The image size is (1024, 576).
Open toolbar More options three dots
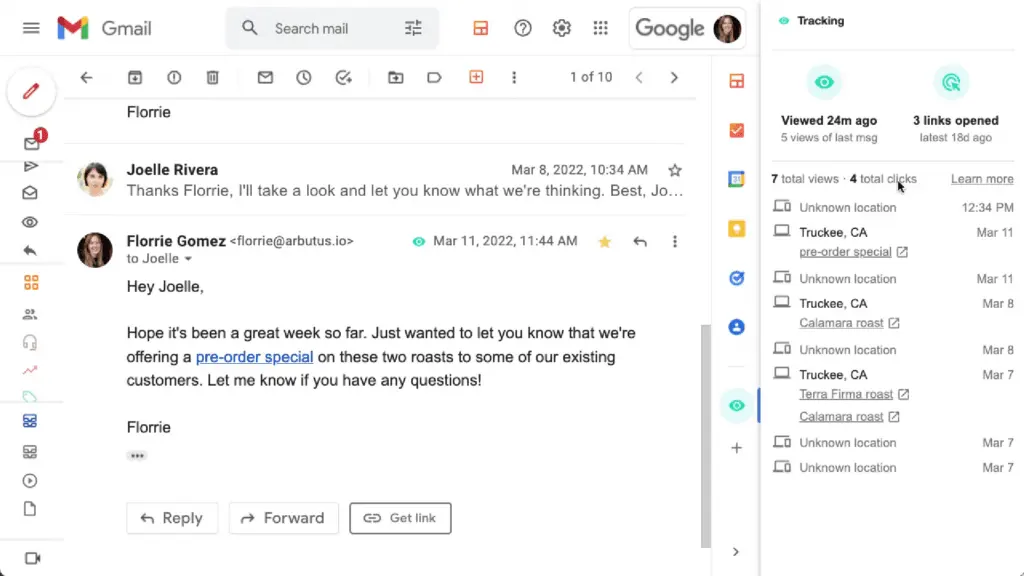point(514,78)
